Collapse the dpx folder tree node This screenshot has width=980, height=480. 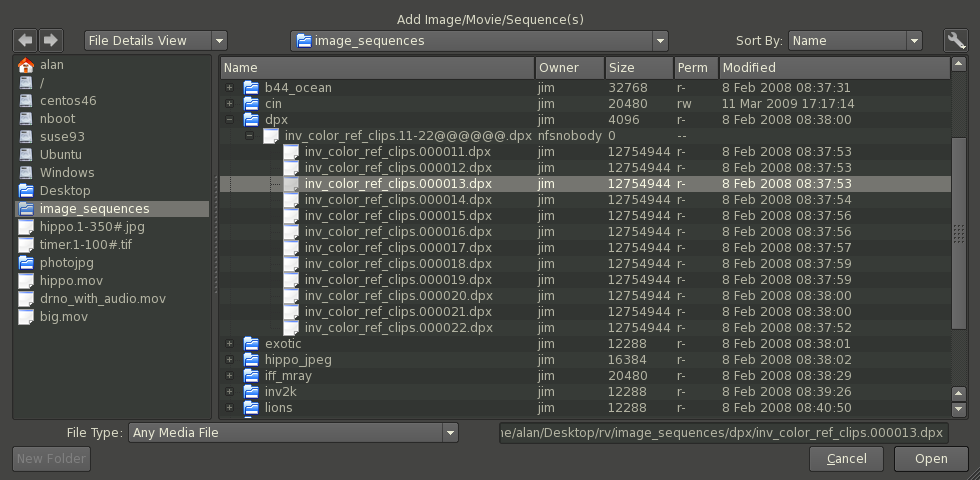tap(229, 119)
